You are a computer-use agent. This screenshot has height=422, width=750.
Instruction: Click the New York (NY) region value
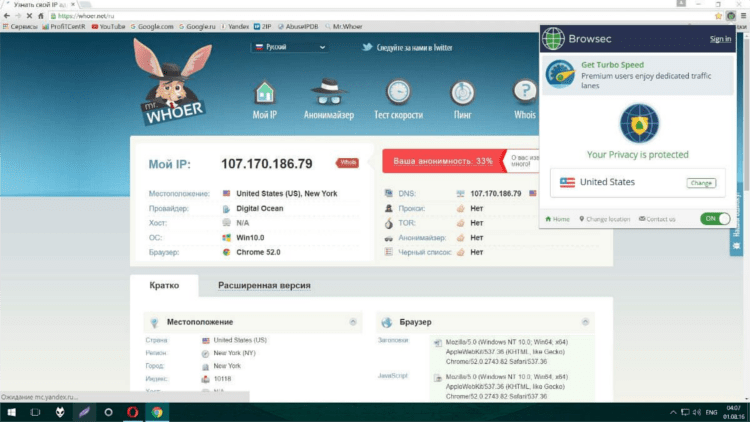(x=234, y=353)
